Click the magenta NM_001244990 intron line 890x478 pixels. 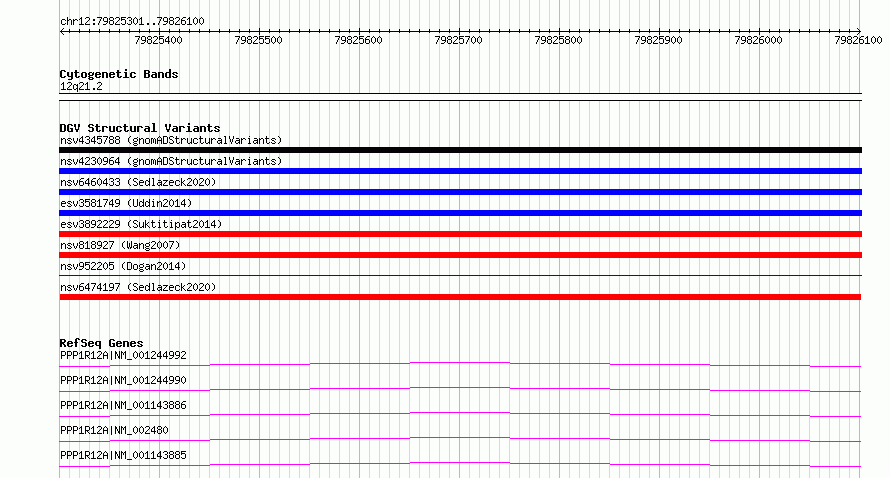coord(460,389)
